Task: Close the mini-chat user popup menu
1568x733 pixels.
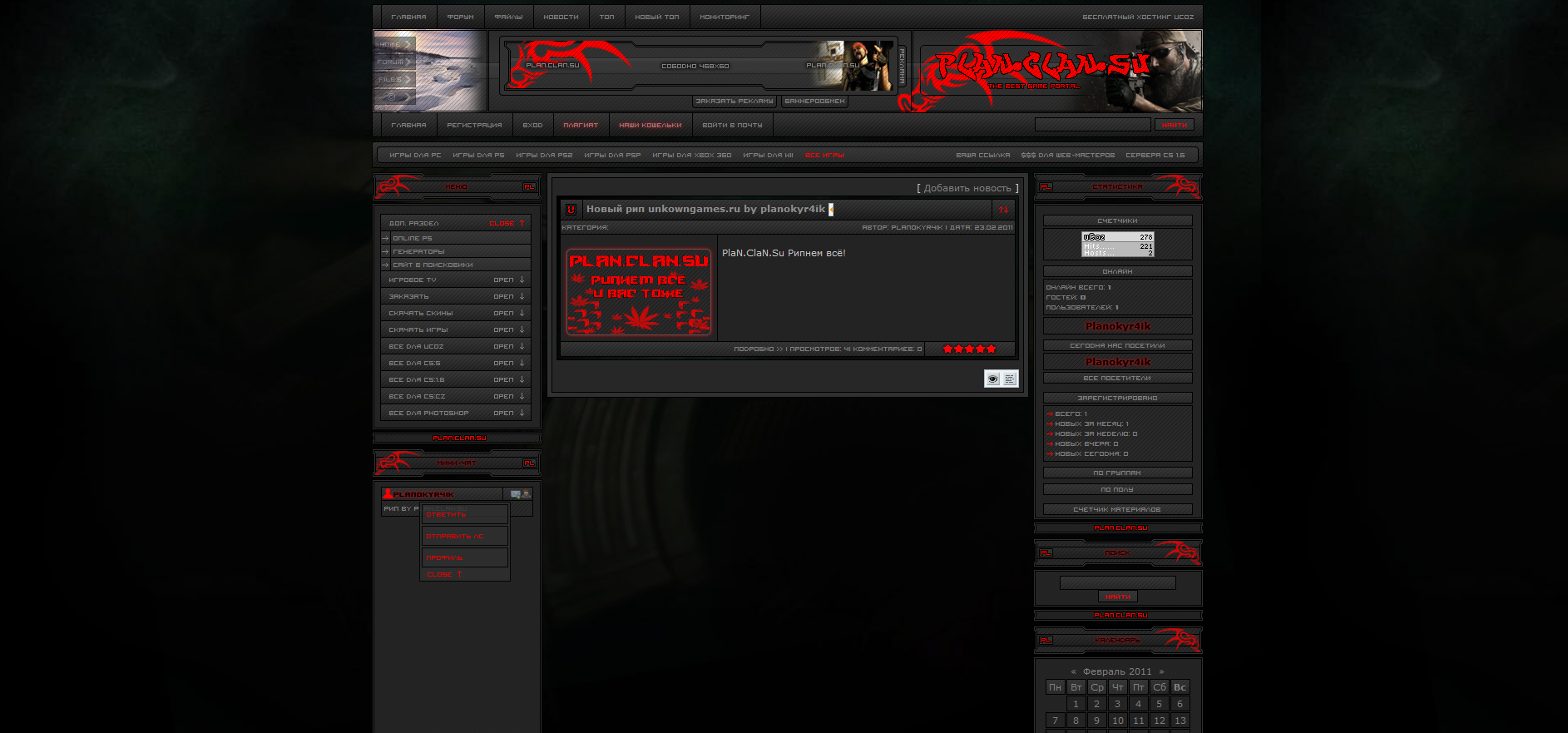Action: tap(444, 575)
